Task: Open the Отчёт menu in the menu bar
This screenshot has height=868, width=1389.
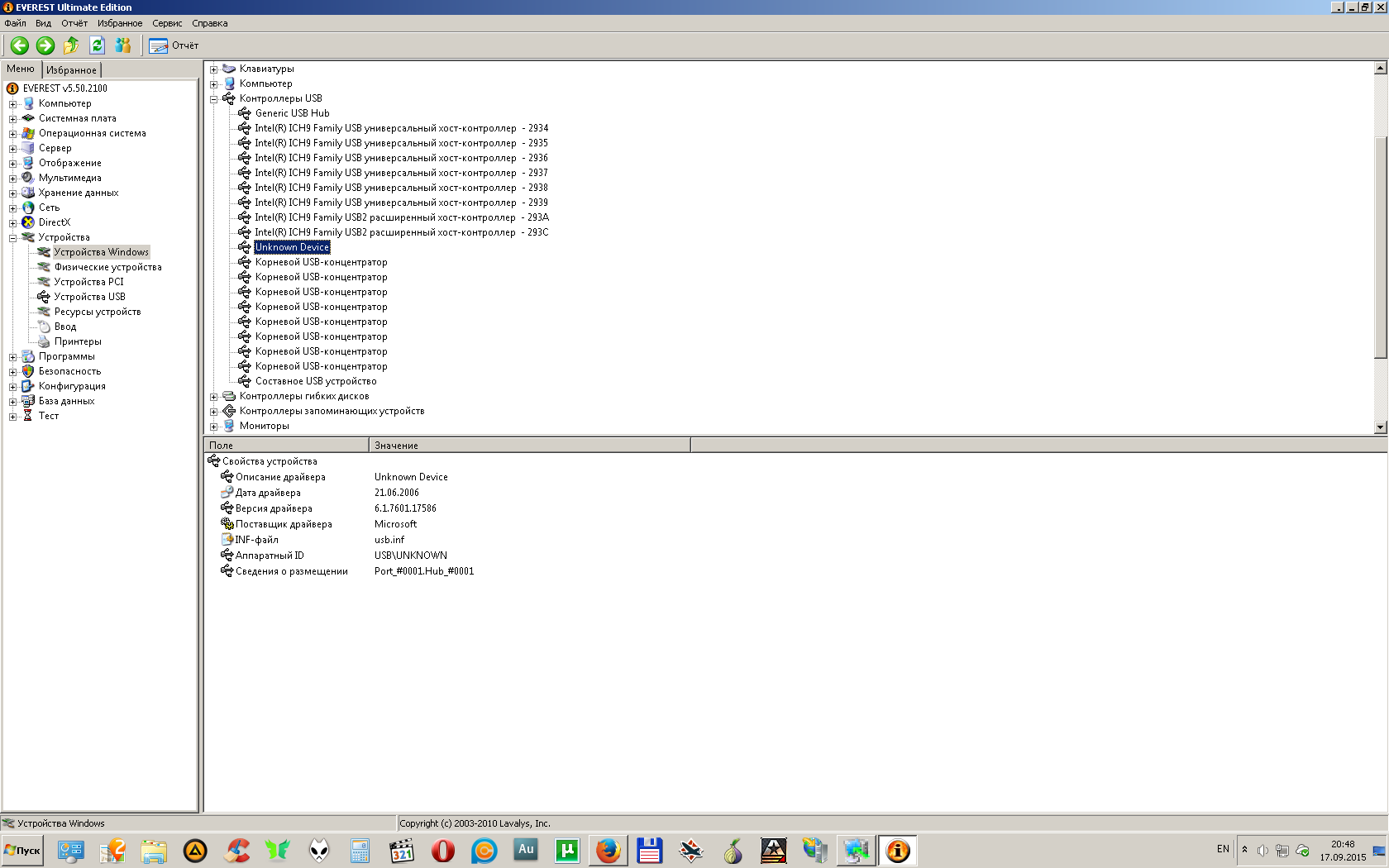Action: [74, 23]
